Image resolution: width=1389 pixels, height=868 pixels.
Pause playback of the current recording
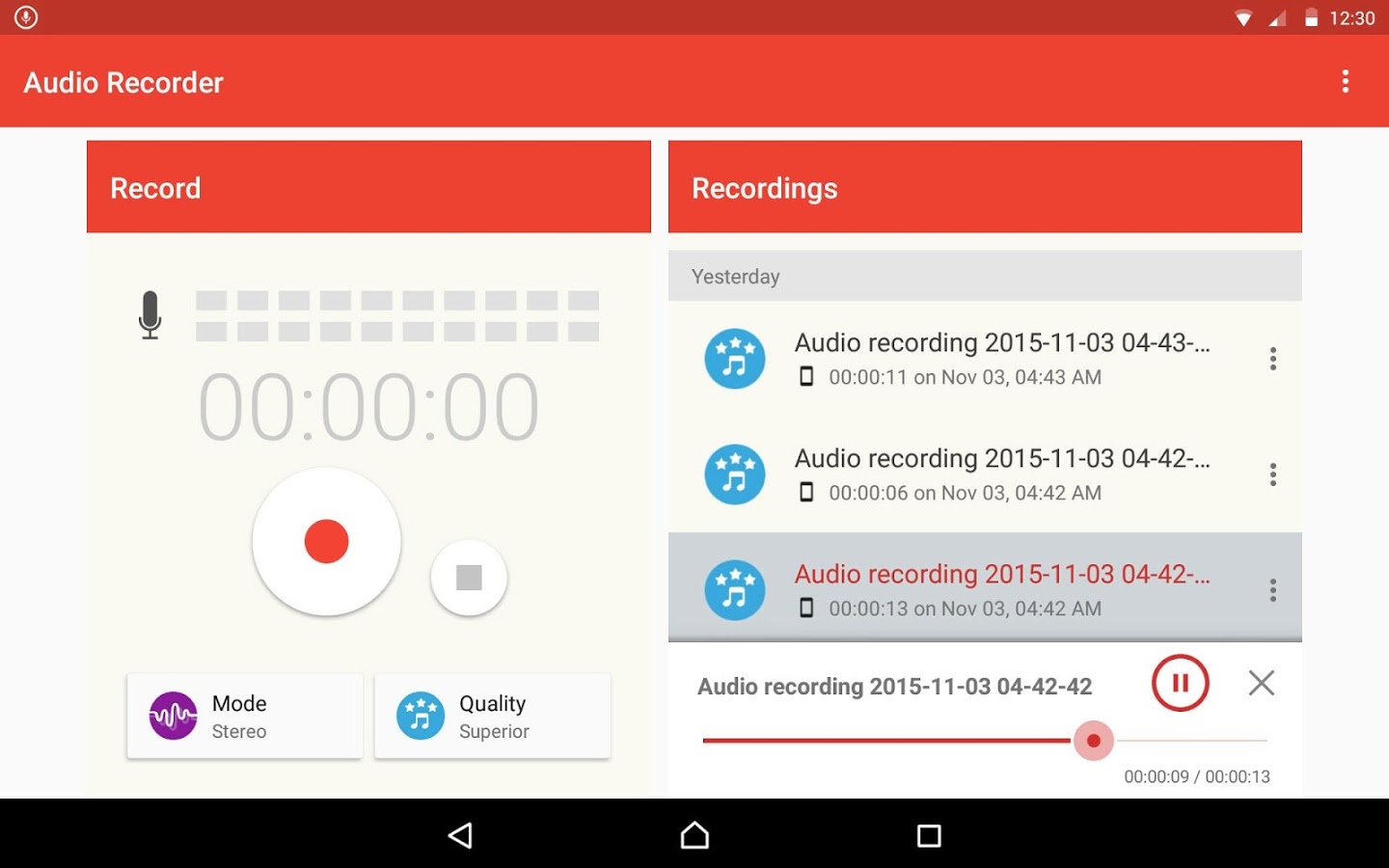1180,683
